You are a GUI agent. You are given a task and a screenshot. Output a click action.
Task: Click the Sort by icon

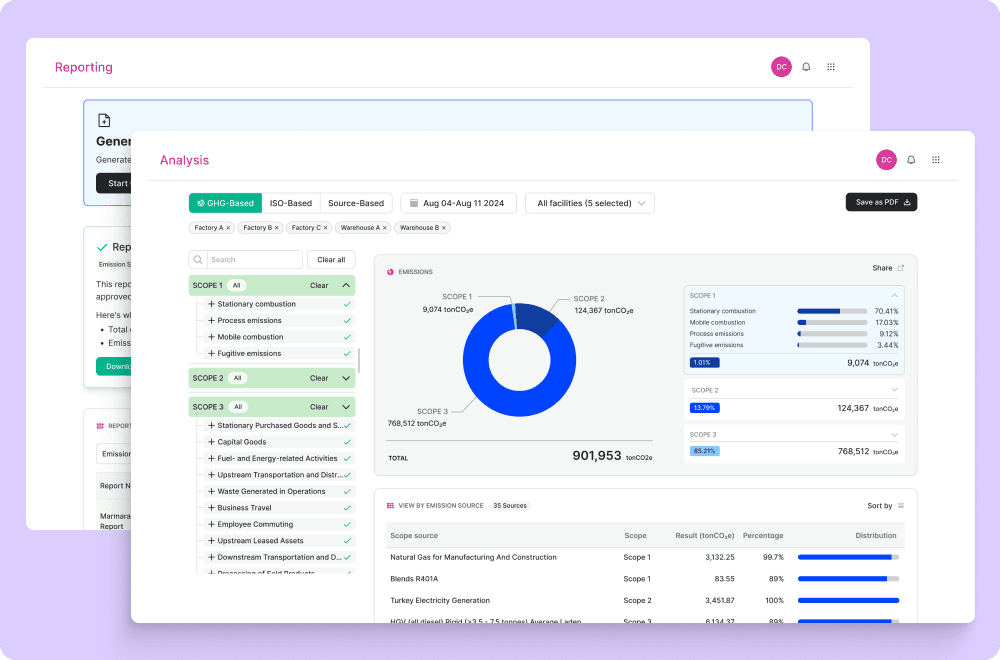coord(901,506)
